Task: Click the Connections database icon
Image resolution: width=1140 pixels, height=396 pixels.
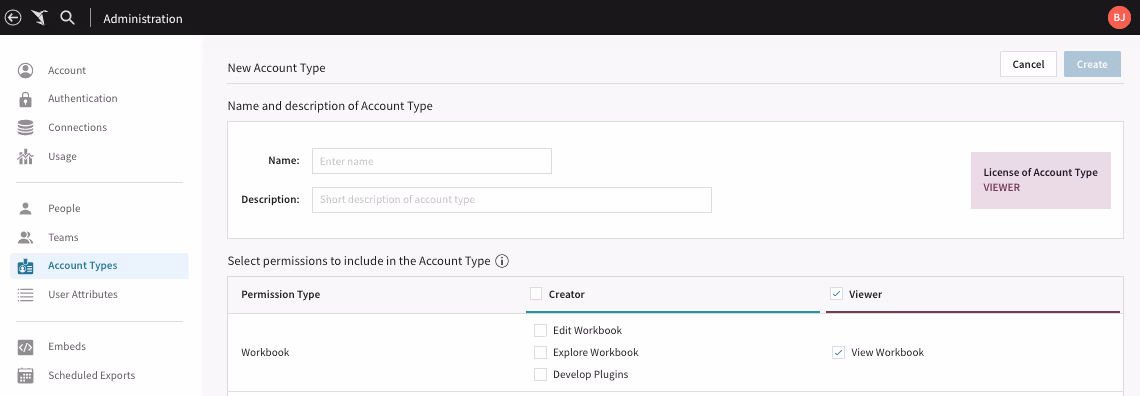Action: pos(25,128)
